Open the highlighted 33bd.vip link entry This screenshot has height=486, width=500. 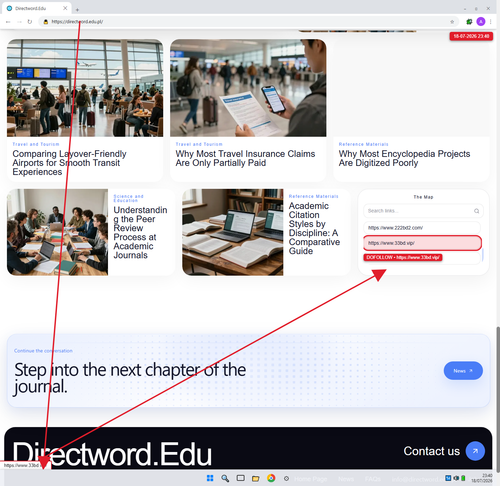coord(422,243)
